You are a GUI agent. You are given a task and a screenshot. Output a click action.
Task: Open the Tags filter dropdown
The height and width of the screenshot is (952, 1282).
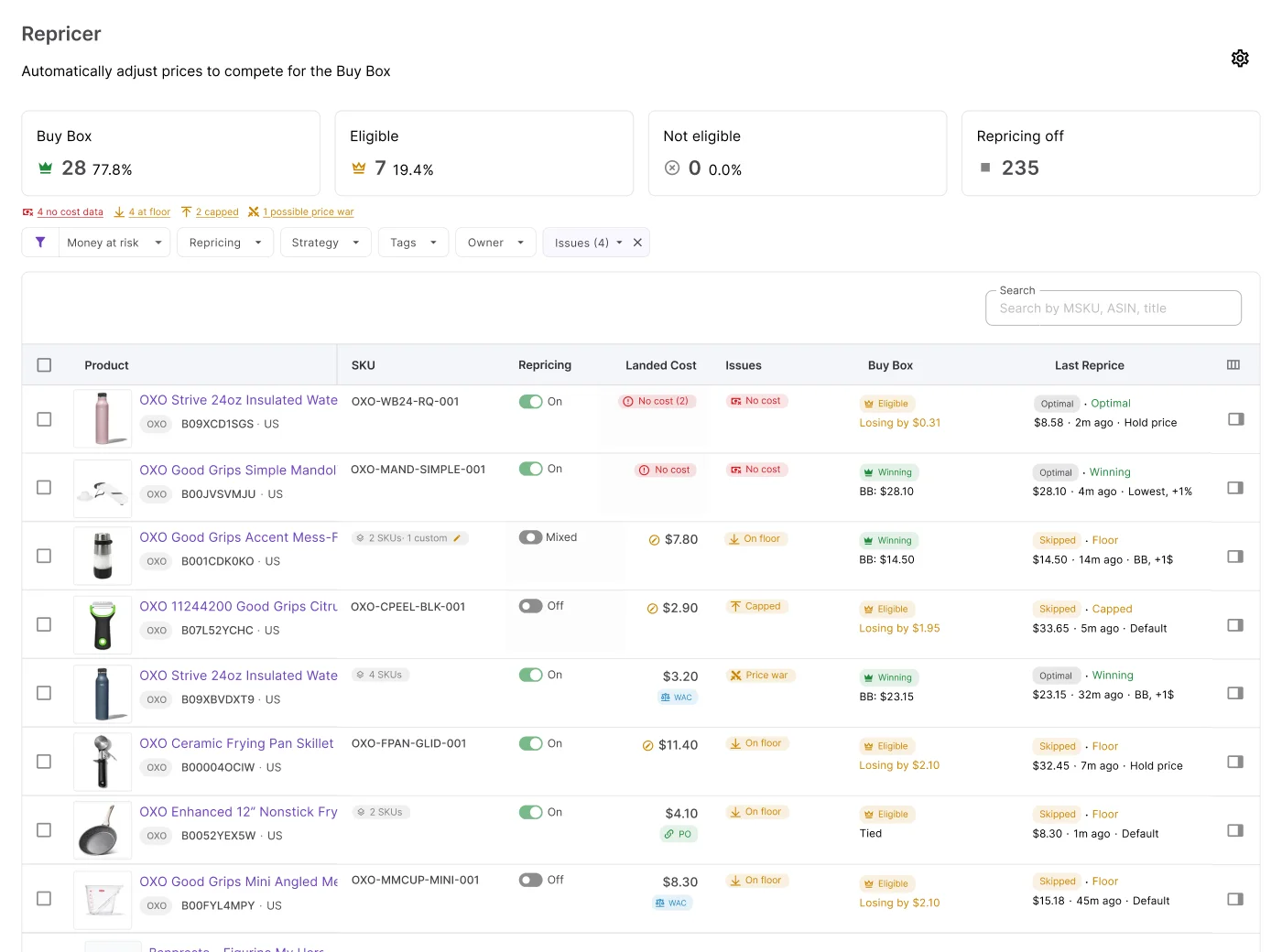[x=413, y=243]
